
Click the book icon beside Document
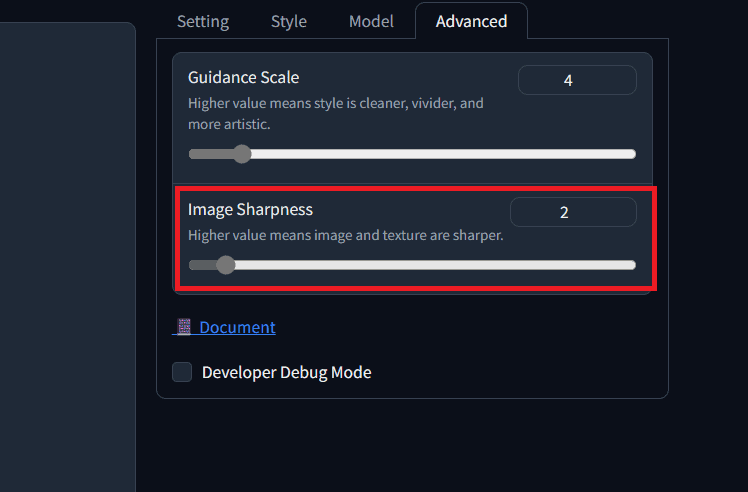(183, 327)
